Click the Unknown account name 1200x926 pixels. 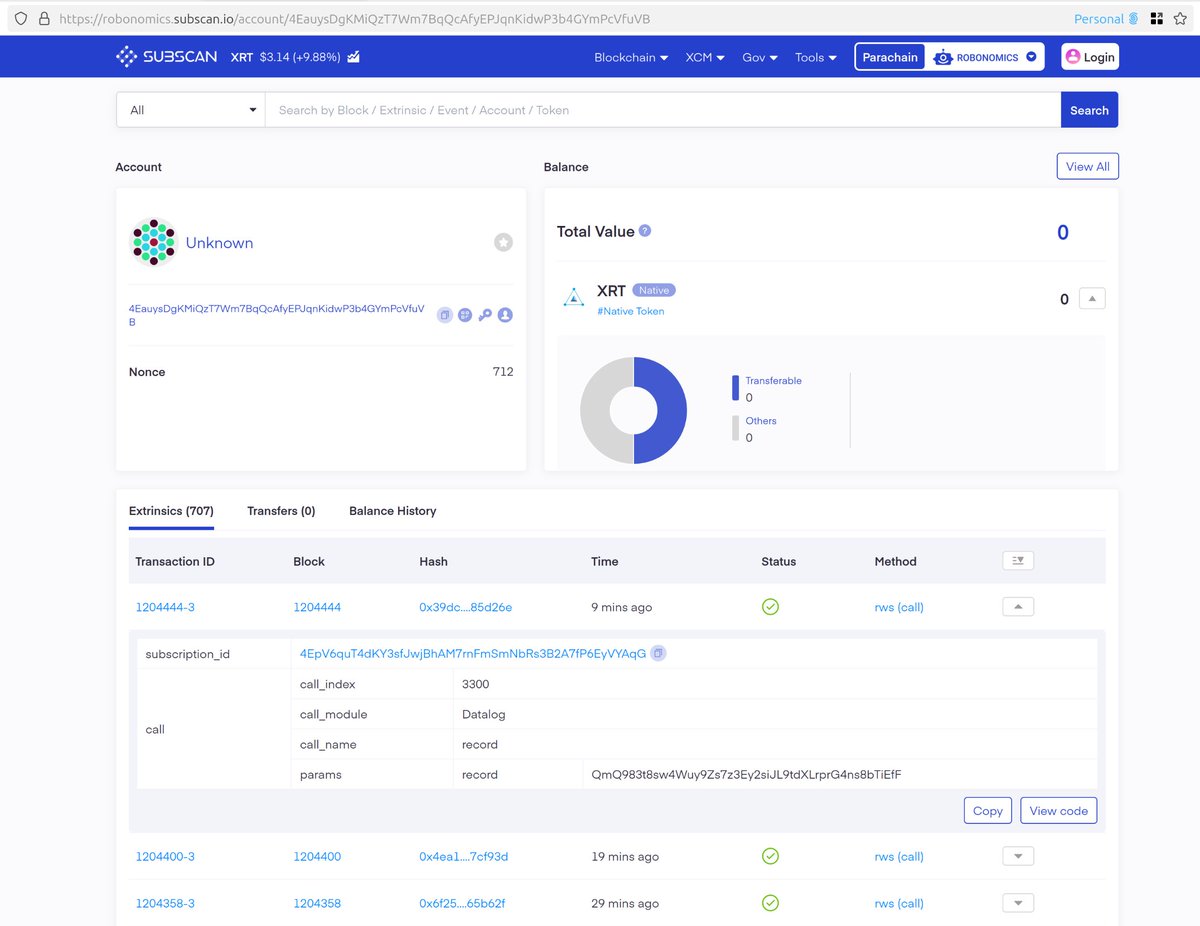[219, 242]
